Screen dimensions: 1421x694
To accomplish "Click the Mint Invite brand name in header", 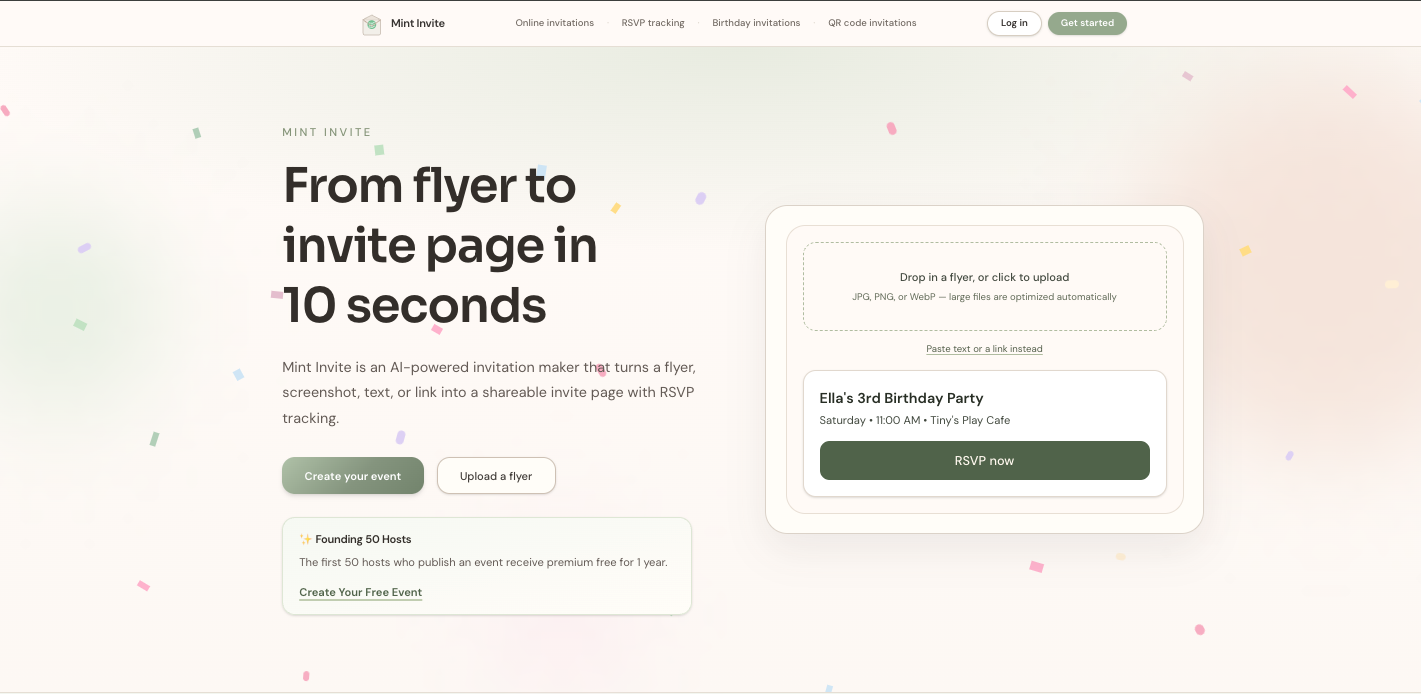I will pyautogui.click(x=418, y=24).
